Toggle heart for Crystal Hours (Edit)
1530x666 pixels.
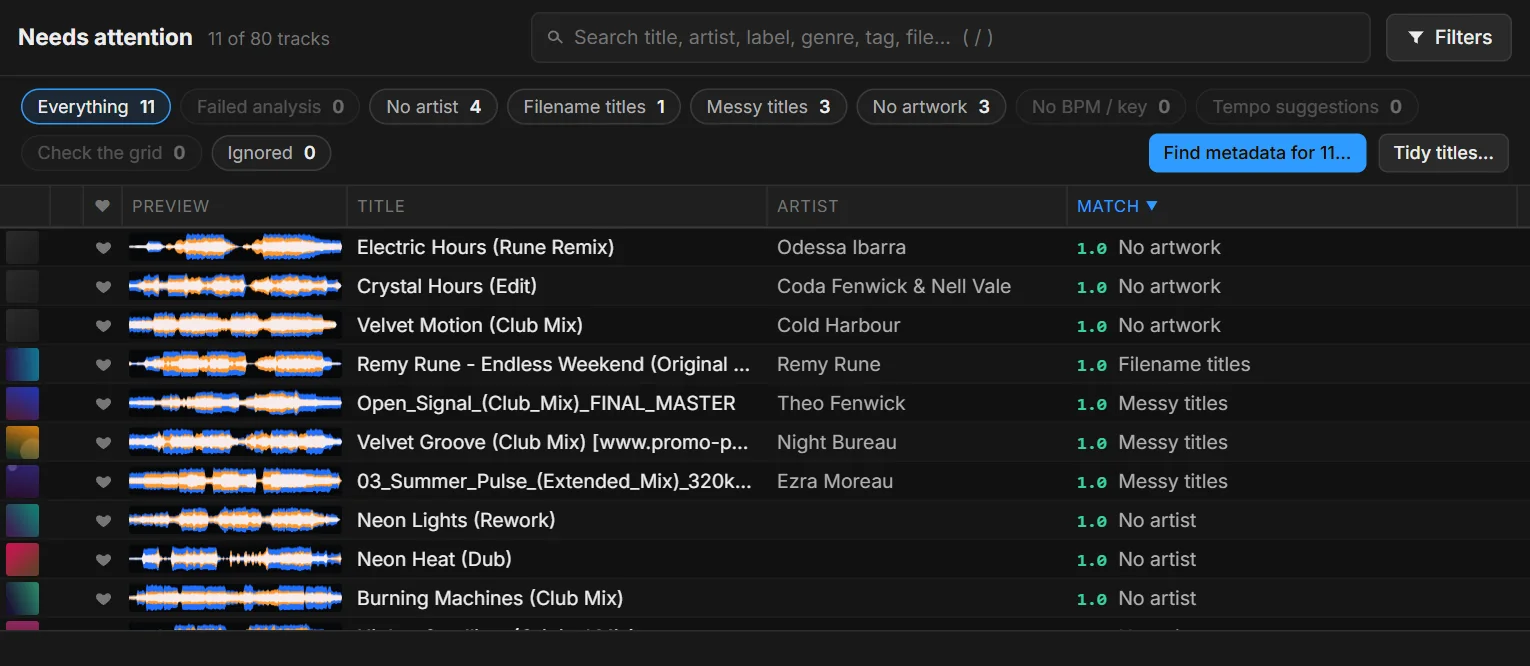[103, 287]
